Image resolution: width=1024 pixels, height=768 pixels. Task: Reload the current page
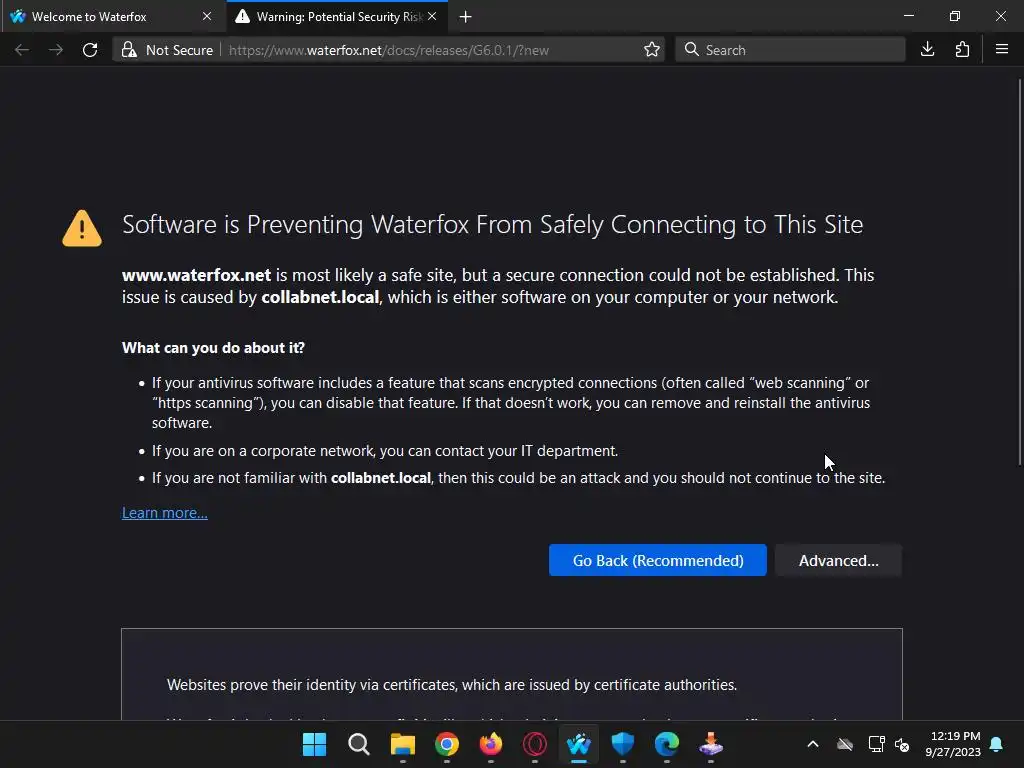90,50
